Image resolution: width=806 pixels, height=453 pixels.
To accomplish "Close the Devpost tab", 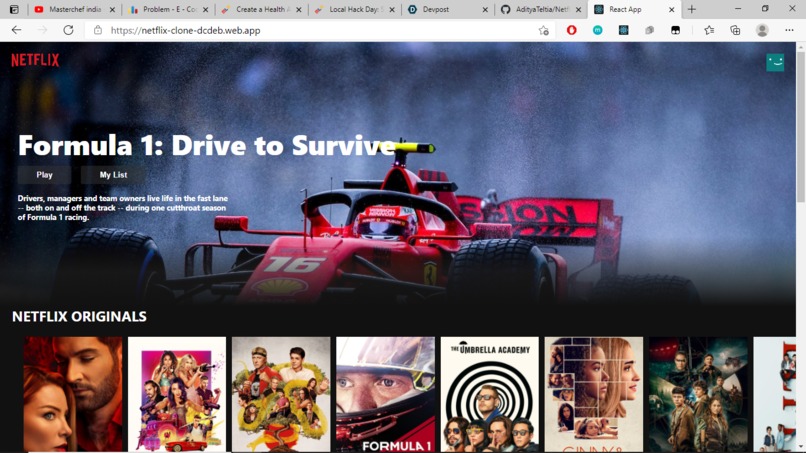I will pyautogui.click(x=485, y=9).
